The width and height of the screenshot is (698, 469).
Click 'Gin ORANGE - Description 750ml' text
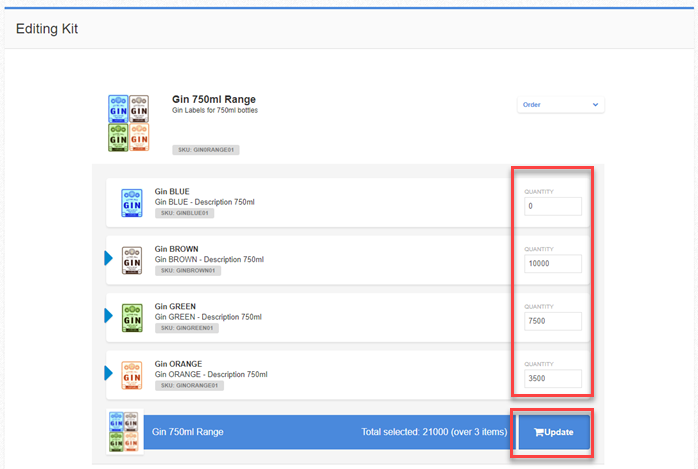pyautogui.click(x=211, y=374)
